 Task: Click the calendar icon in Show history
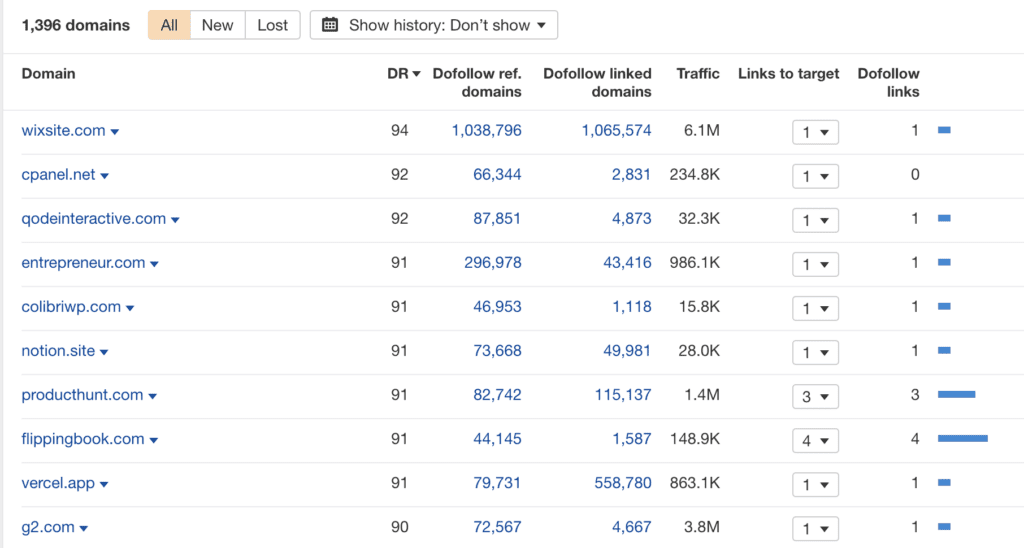(330, 25)
